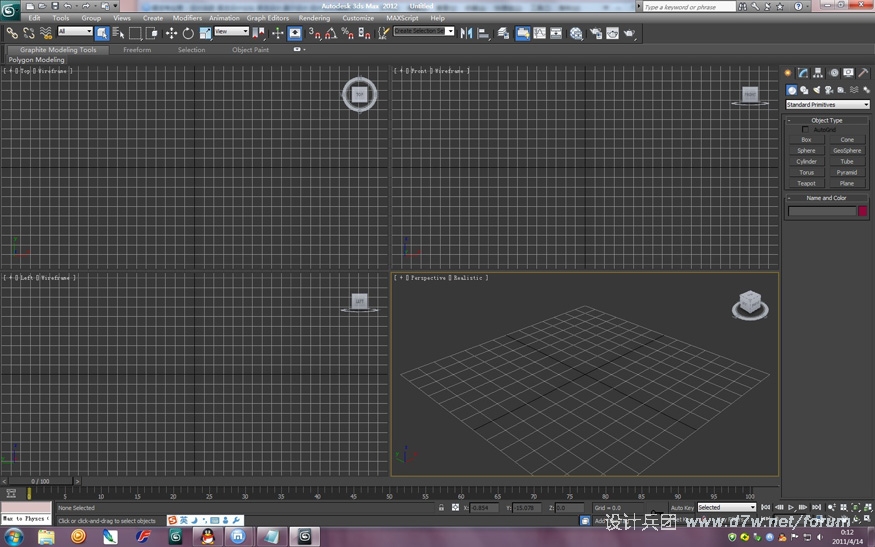Open the Curve Editor icon
Viewport: 875px width, 547px height.
[x=540, y=33]
